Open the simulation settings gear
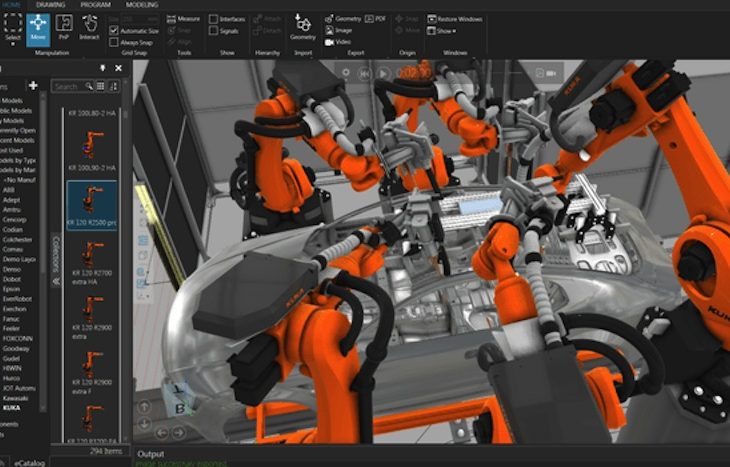Screen dimensions: 730x467 pyautogui.click(x=346, y=73)
